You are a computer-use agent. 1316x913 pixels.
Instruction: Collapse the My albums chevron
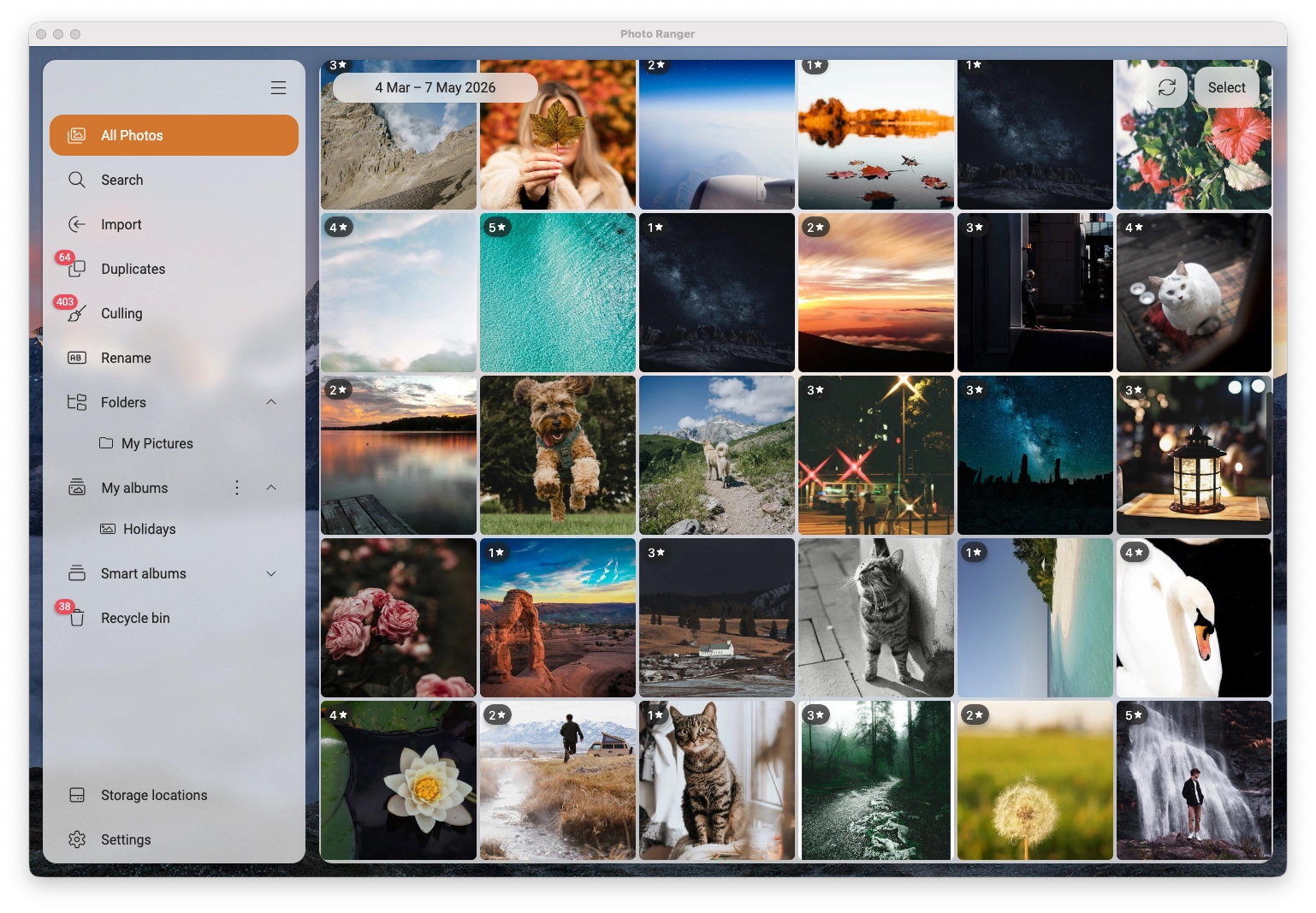(271, 488)
